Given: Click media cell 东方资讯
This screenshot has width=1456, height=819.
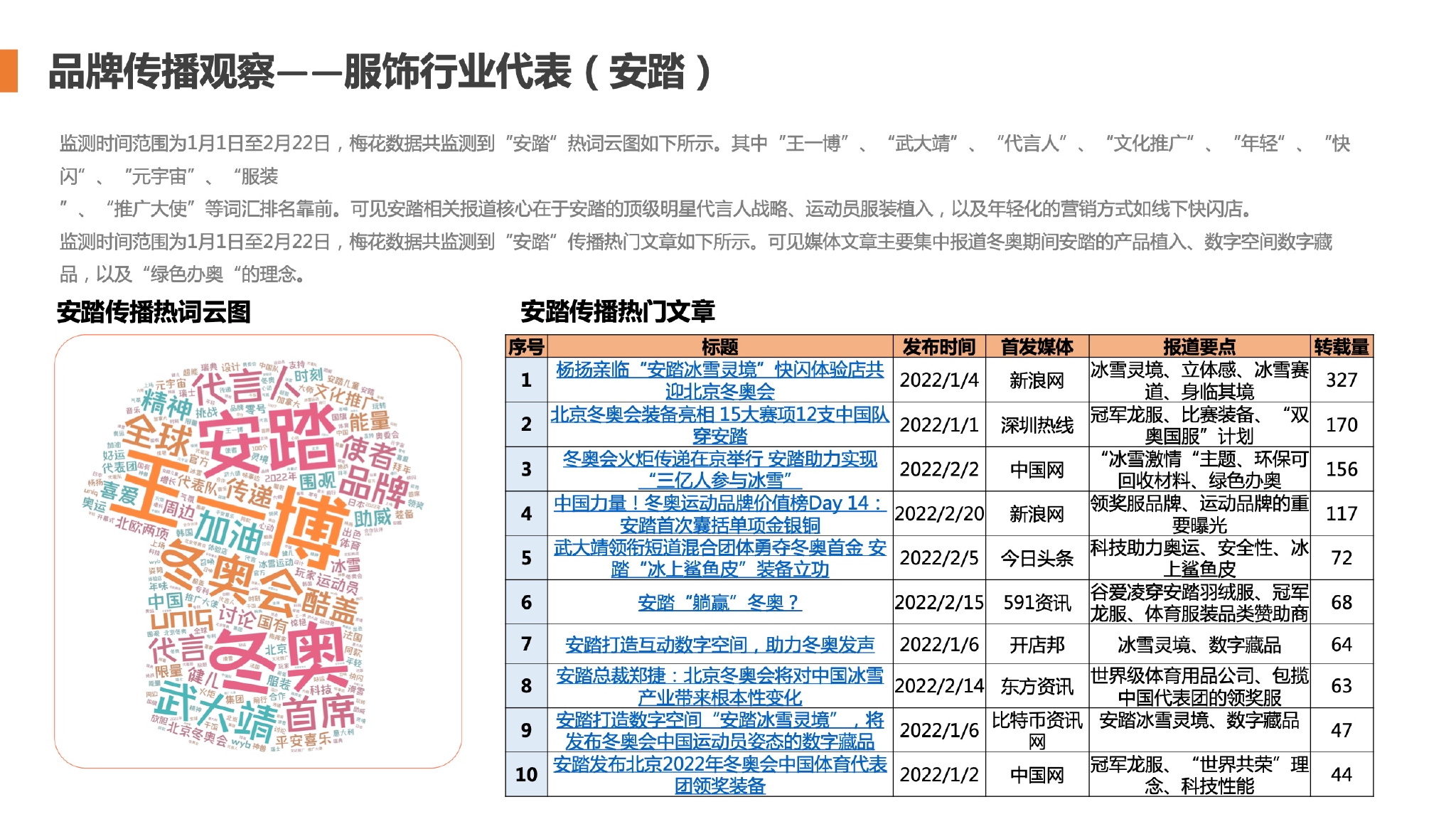Looking at the screenshot, I should pos(1037,686).
